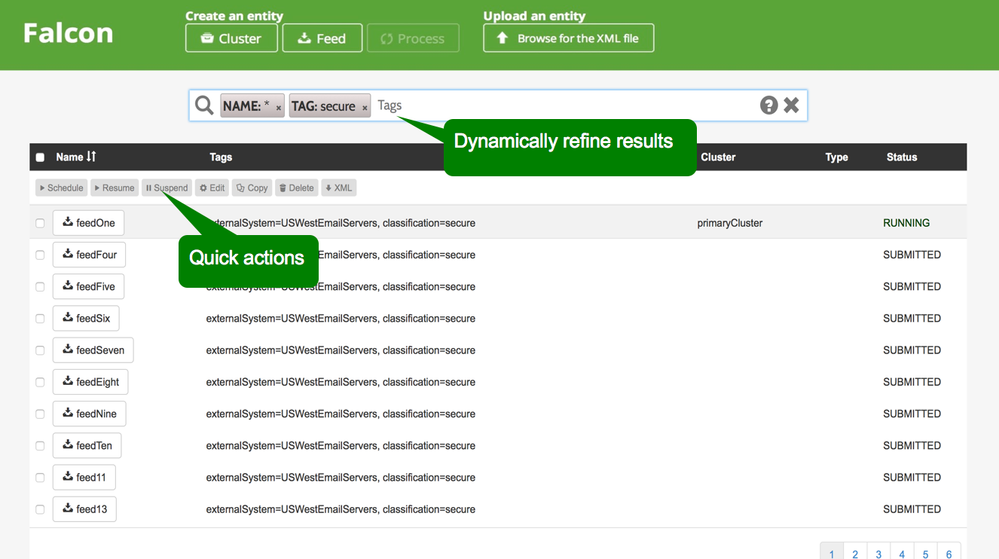Check the feedEight row checkbox
Image resolution: width=999 pixels, height=559 pixels.
click(x=40, y=382)
